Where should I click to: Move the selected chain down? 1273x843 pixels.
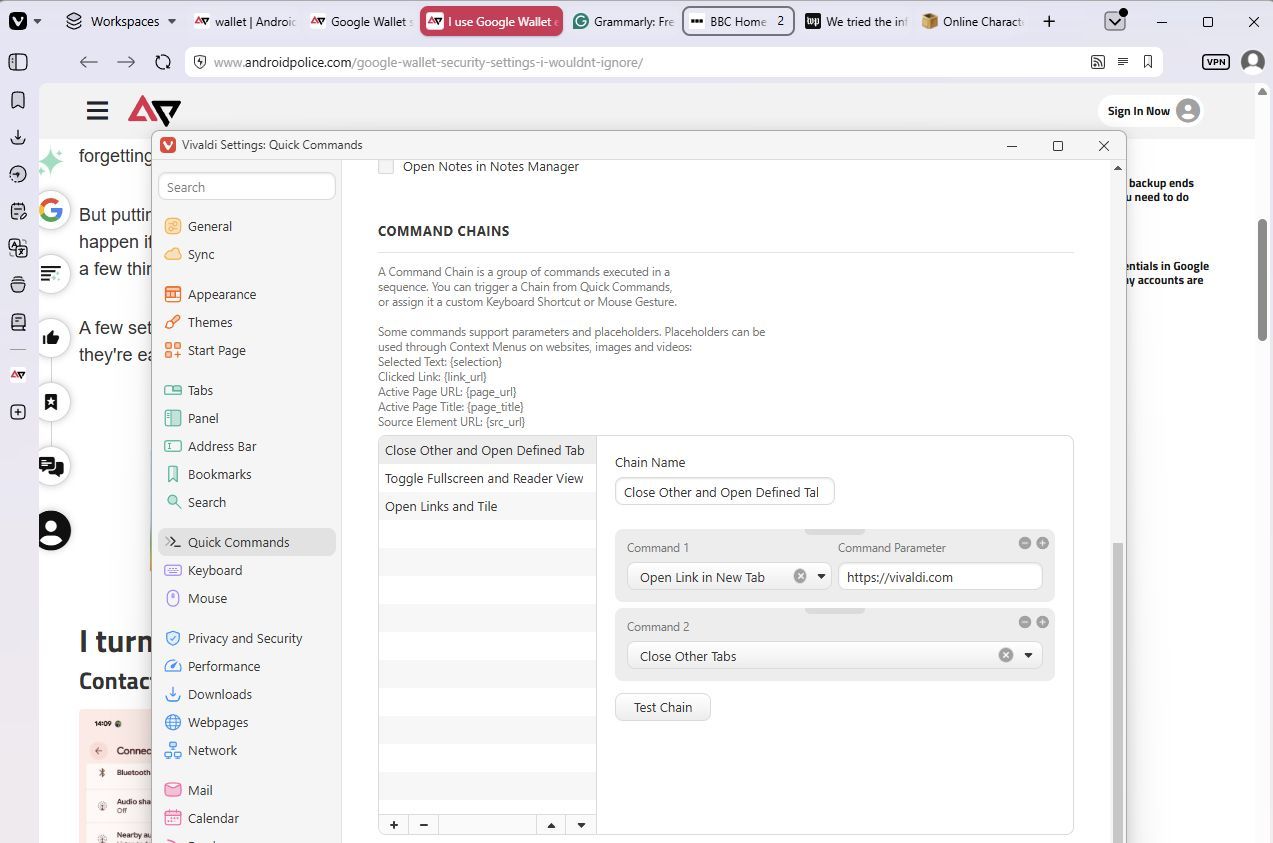(x=581, y=825)
